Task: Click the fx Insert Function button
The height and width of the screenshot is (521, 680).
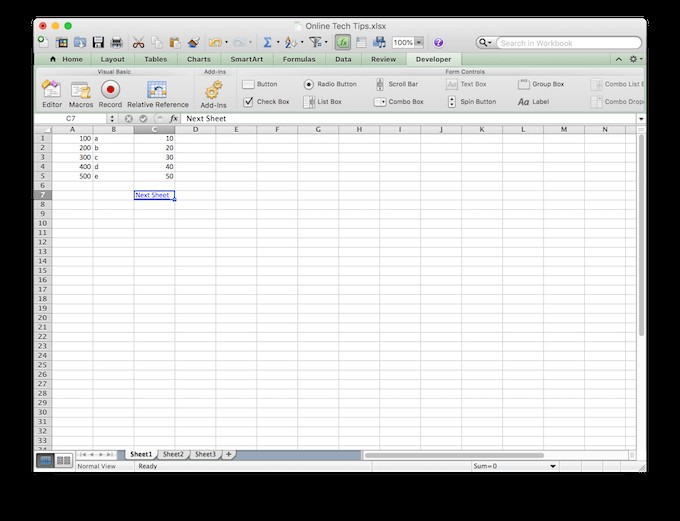Action: [173, 118]
